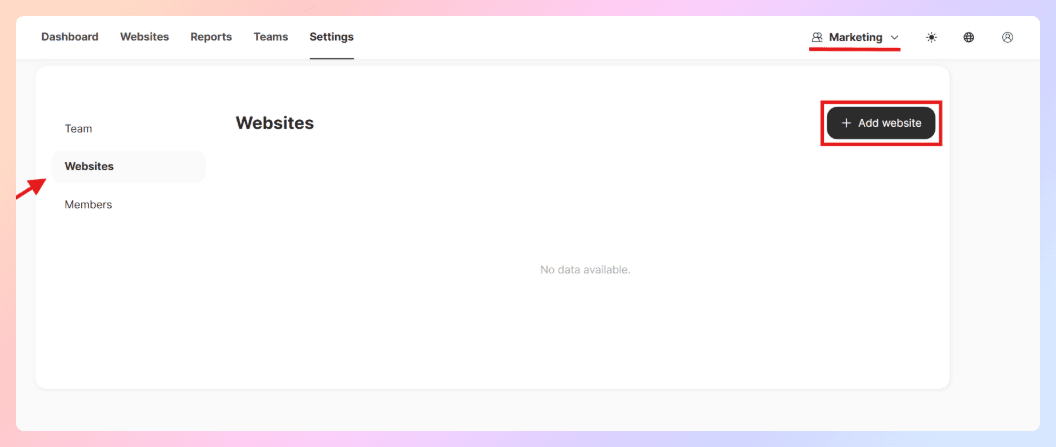This screenshot has width=1056, height=447.
Task: Switch to the Reports tab
Action: 211,37
